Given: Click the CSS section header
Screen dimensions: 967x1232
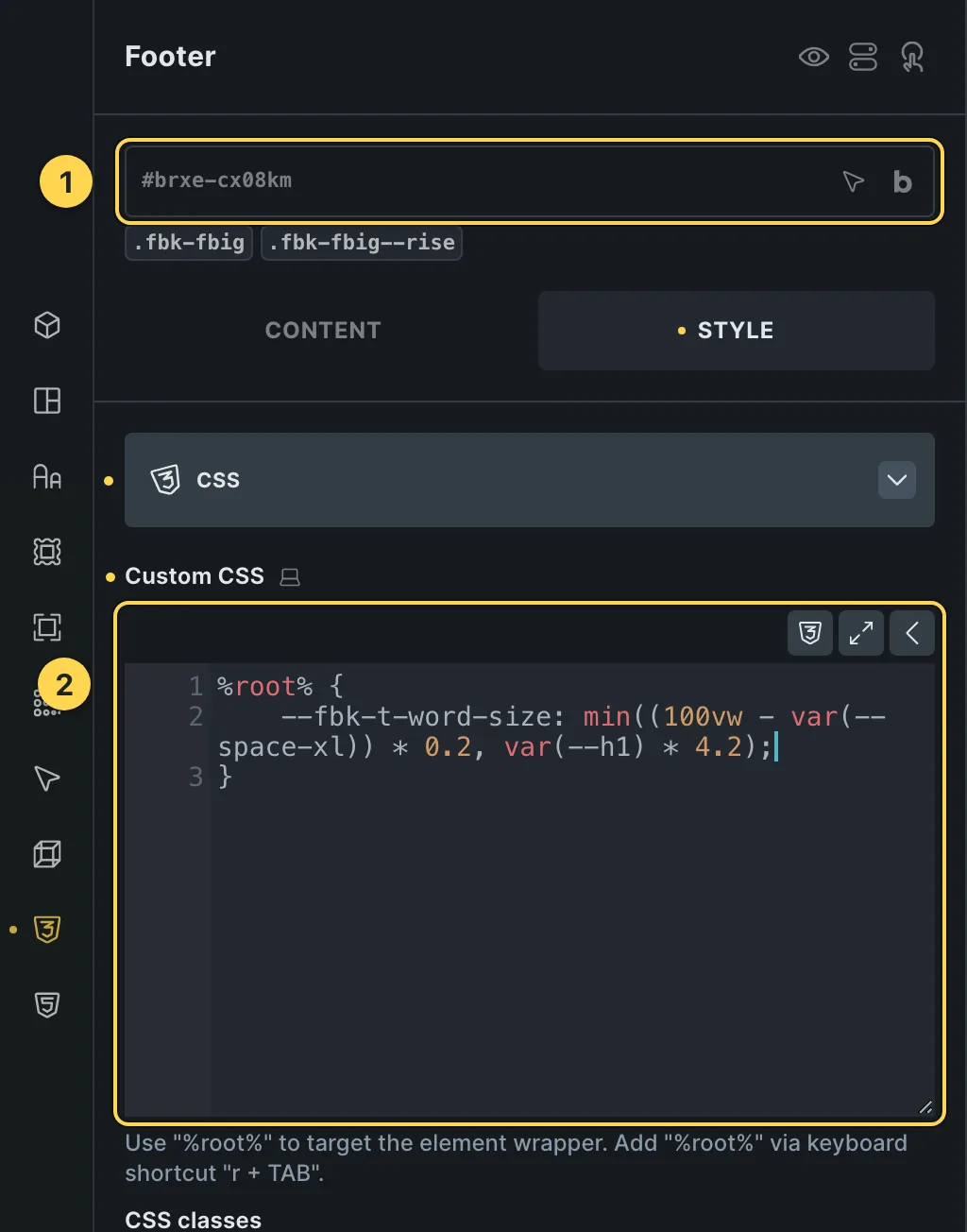Looking at the screenshot, I should pyautogui.click(x=530, y=480).
